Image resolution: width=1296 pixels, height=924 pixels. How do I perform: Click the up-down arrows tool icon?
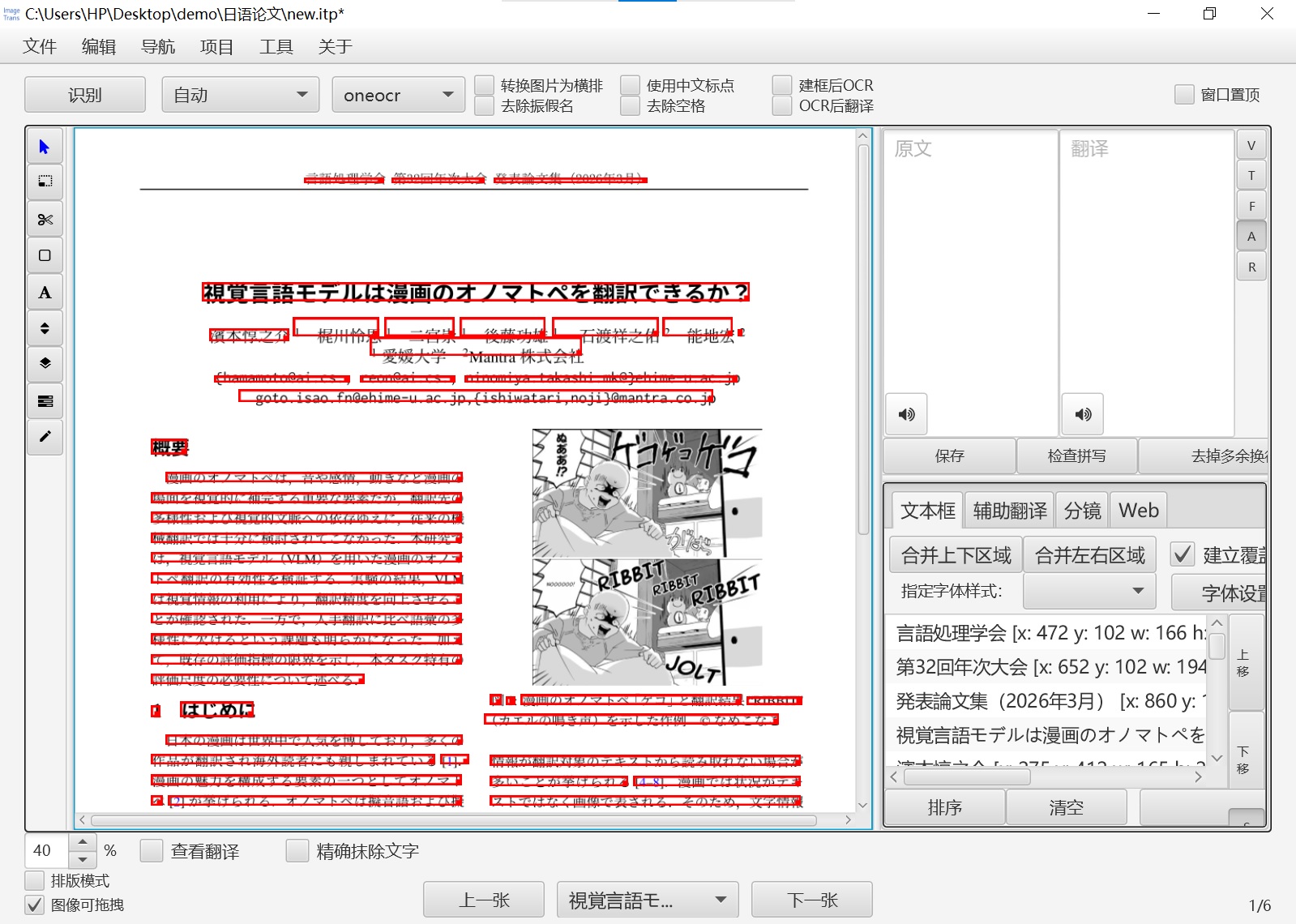(45, 327)
